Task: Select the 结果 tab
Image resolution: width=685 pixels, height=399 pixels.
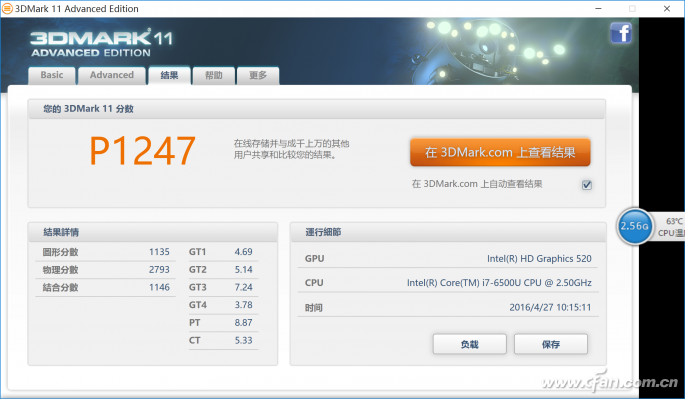Action: (170, 75)
